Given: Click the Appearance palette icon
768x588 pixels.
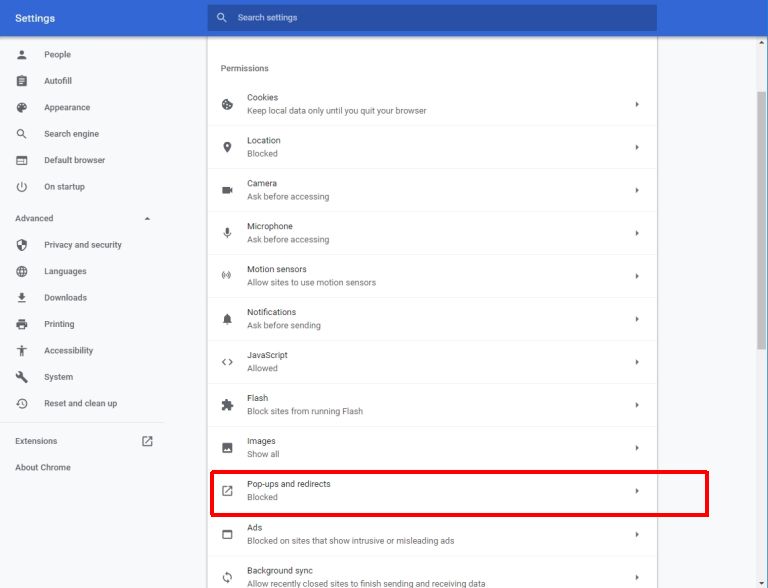Looking at the screenshot, I should [22, 107].
